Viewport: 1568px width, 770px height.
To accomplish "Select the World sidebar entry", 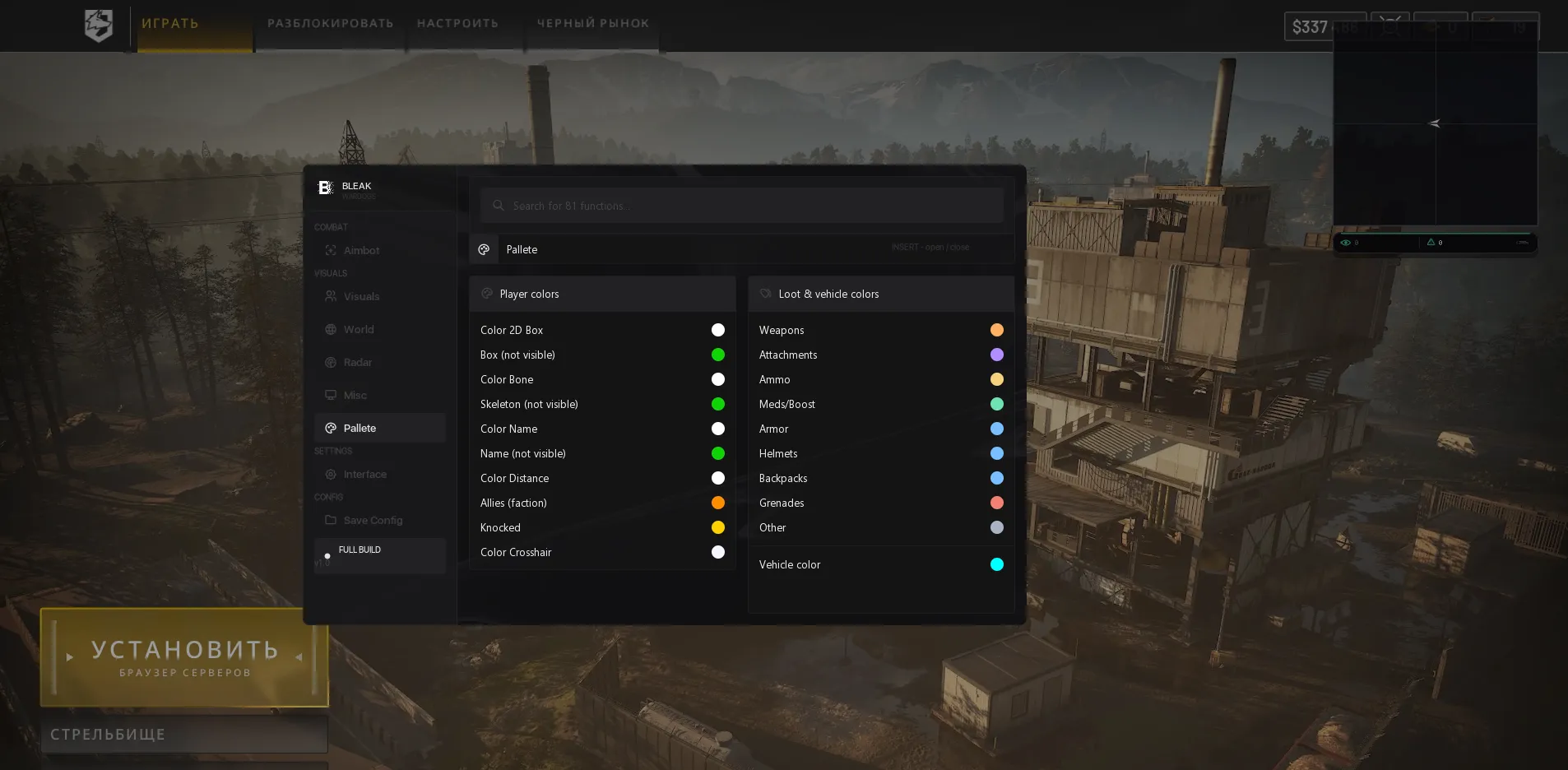I will (x=379, y=329).
